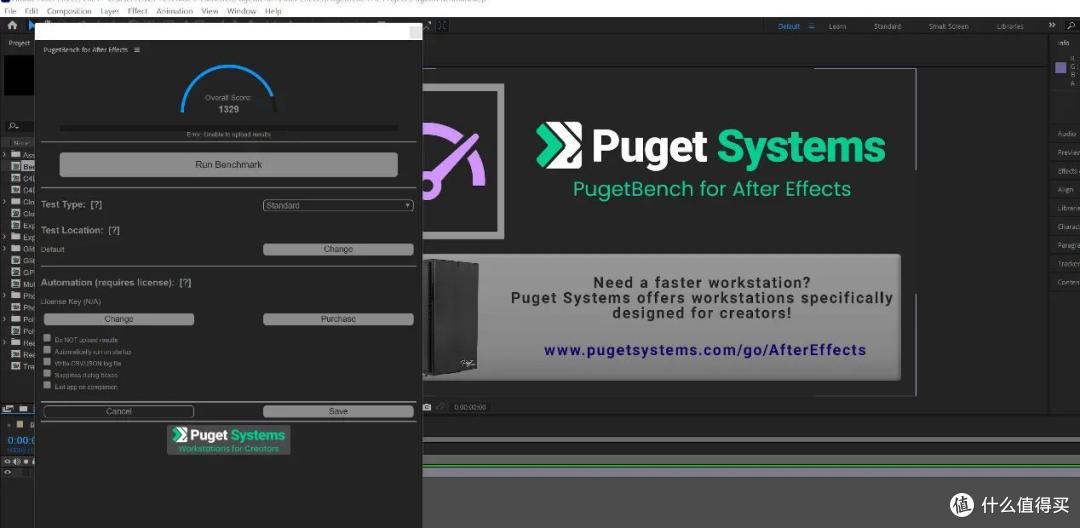
Task: Open the Test Type Standard dropdown
Action: click(338, 205)
